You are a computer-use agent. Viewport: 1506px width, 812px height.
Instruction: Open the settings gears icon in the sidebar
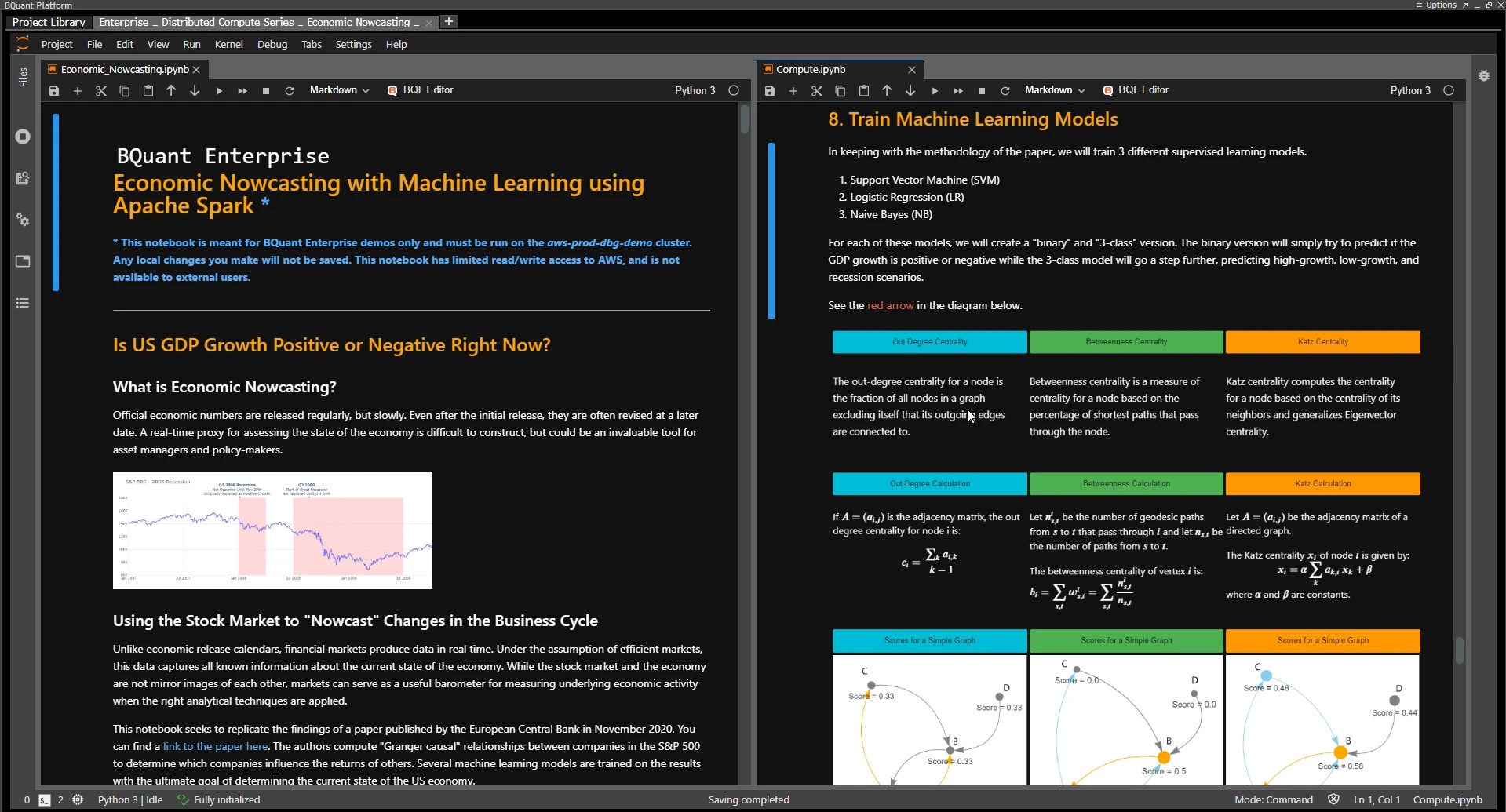point(23,220)
